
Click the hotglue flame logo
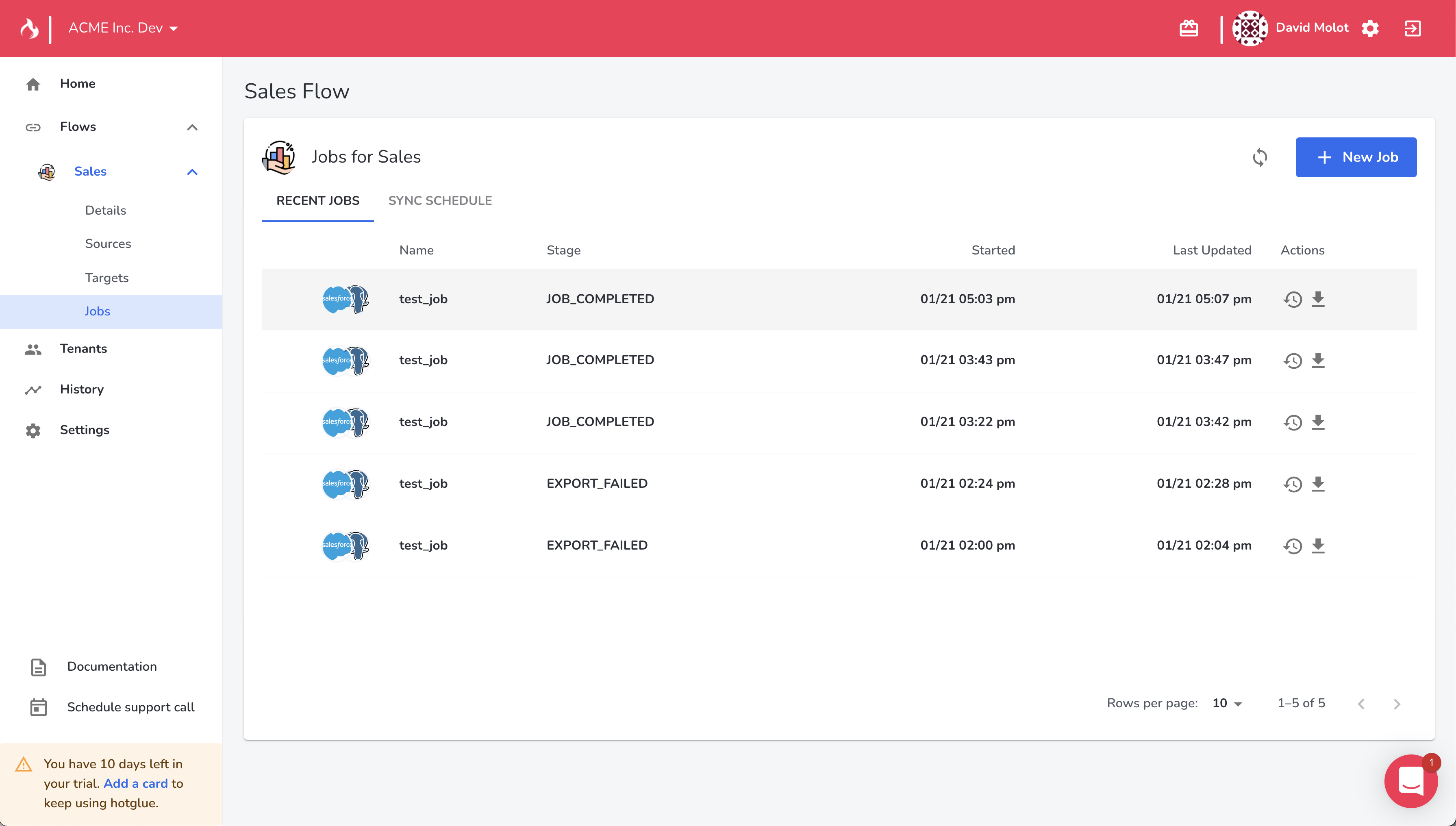[x=30, y=28]
